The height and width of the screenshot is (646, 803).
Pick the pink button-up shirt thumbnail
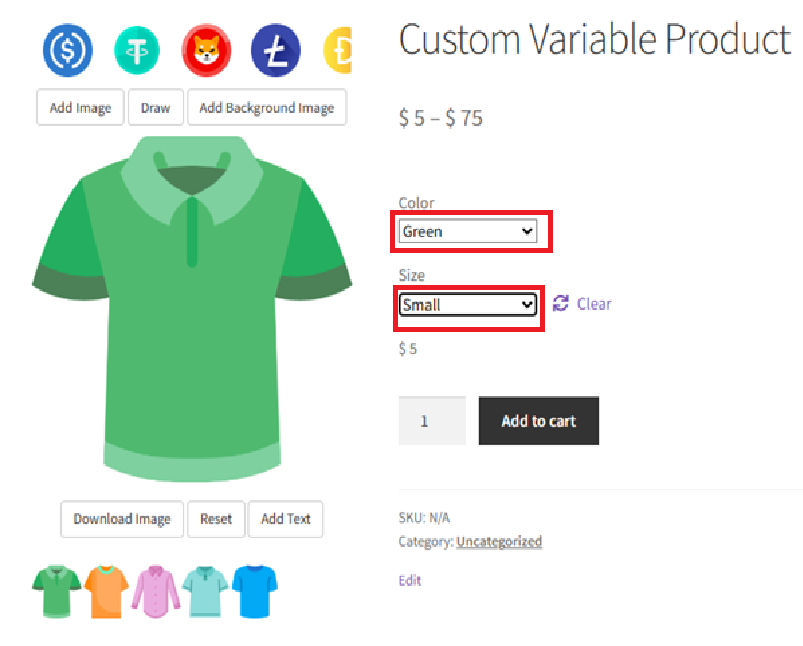tap(156, 591)
